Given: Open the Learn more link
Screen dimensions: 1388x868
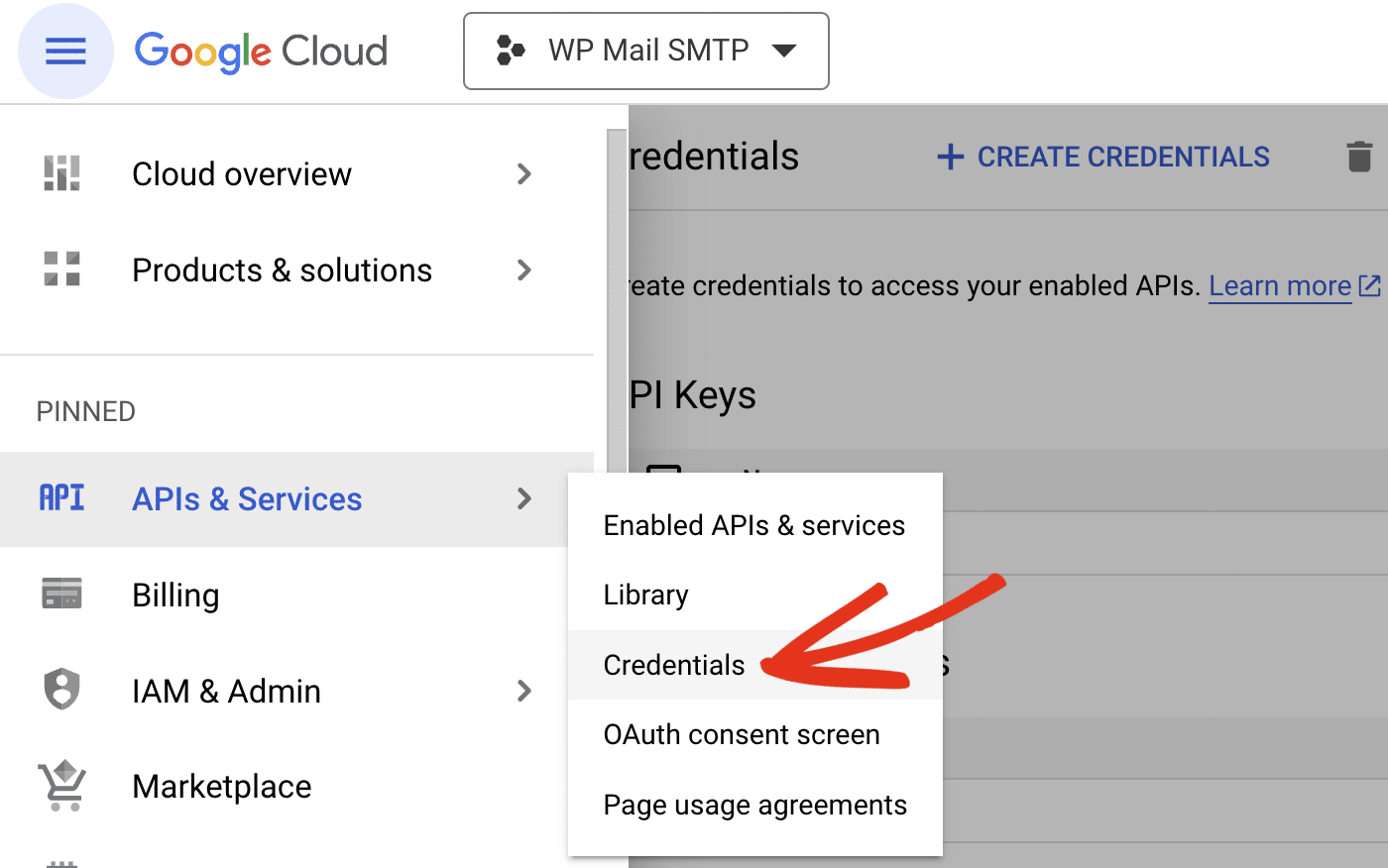Looking at the screenshot, I should [1280, 285].
